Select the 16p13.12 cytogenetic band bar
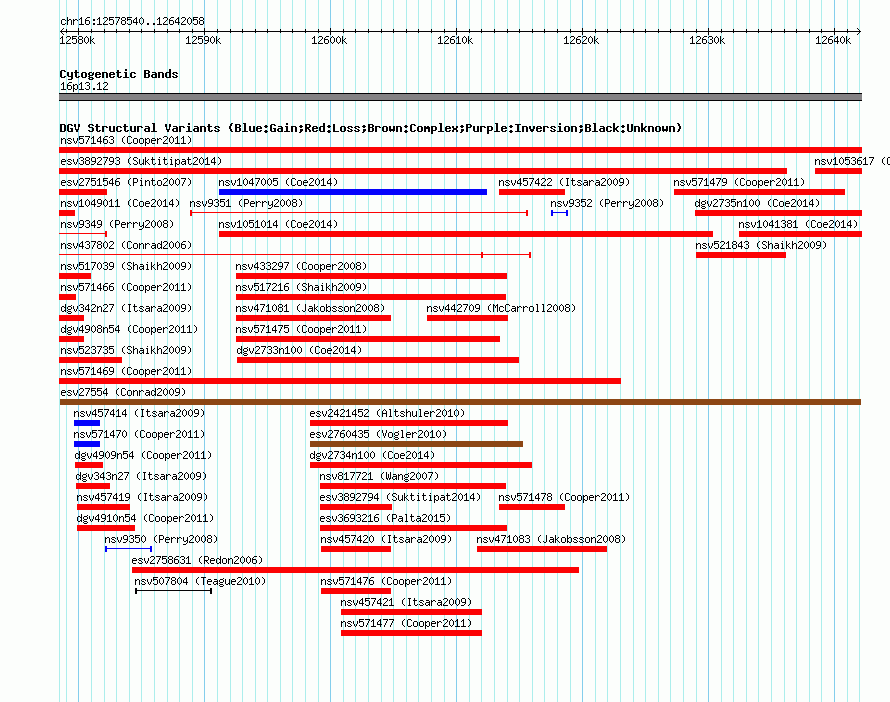 (x=460, y=97)
